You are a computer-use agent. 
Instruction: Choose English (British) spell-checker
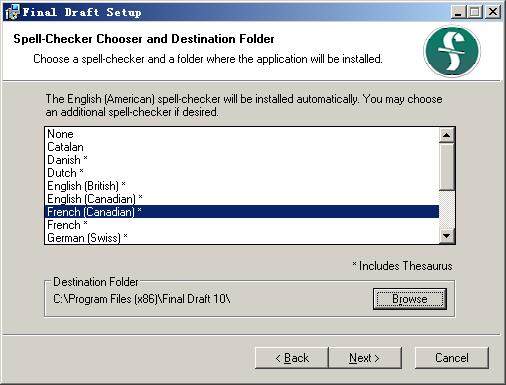pos(242,186)
